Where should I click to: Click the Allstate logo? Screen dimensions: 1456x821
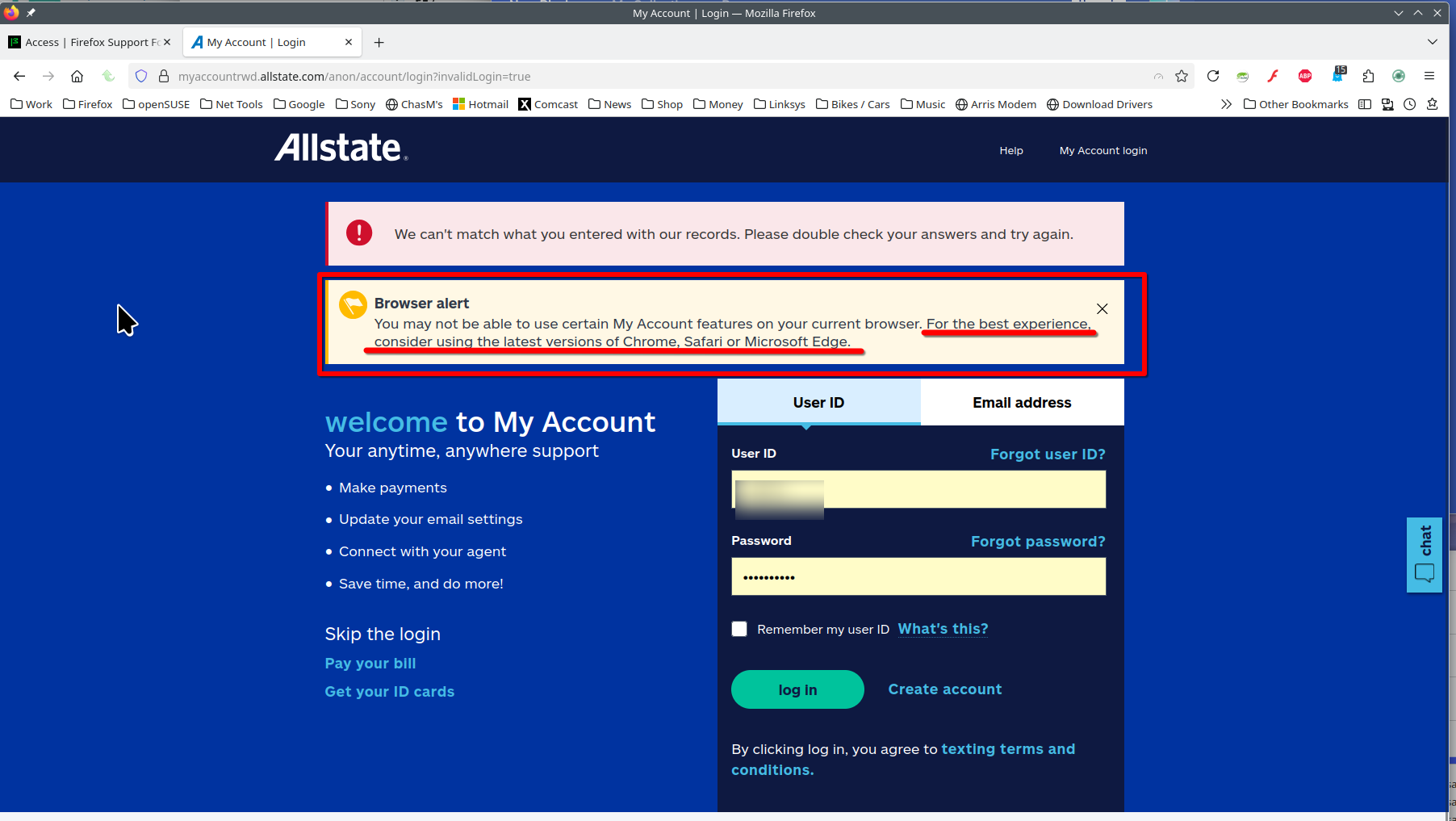[341, 148]
